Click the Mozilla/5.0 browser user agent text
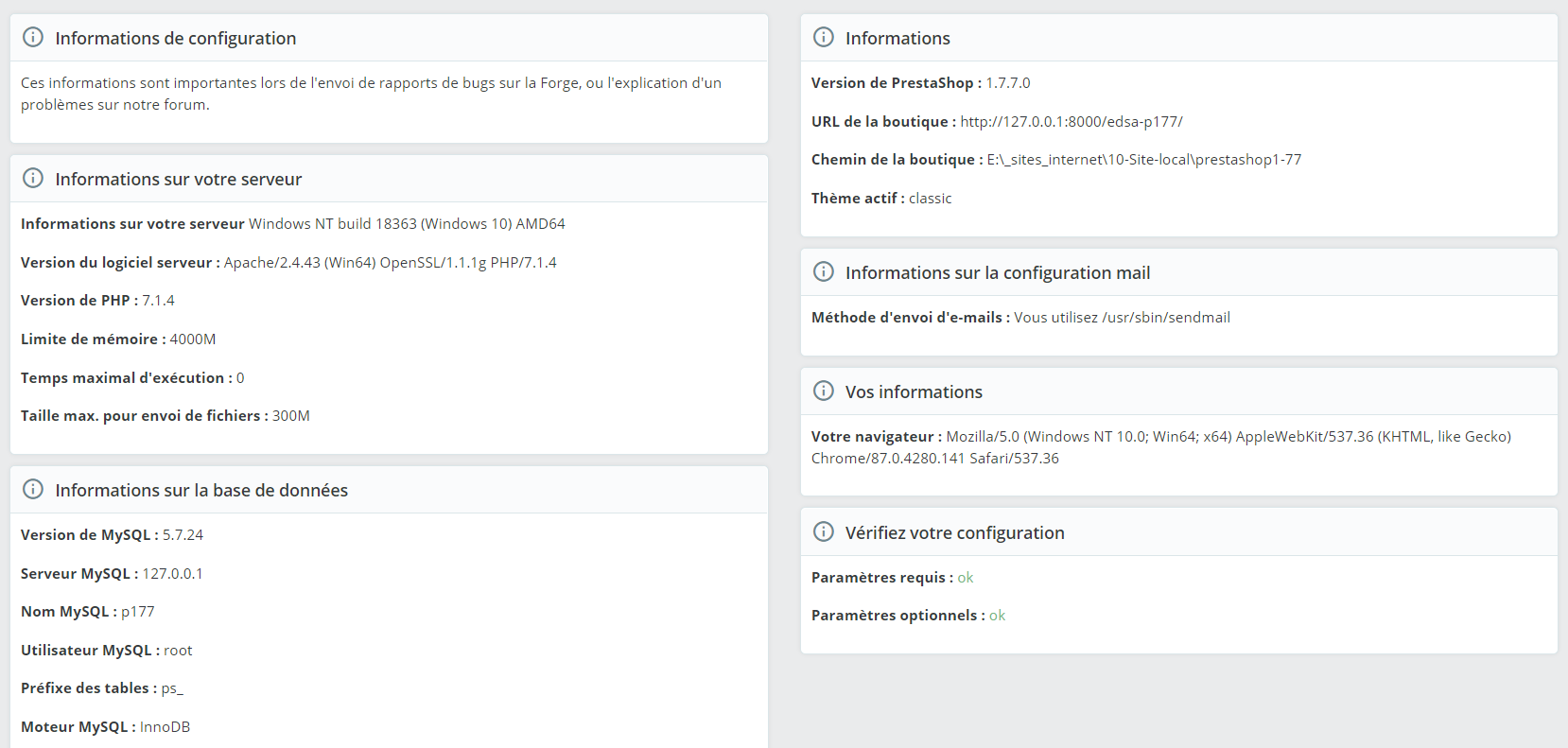This screenshot has width=1568, height=748. click(x=1161, y=447)
